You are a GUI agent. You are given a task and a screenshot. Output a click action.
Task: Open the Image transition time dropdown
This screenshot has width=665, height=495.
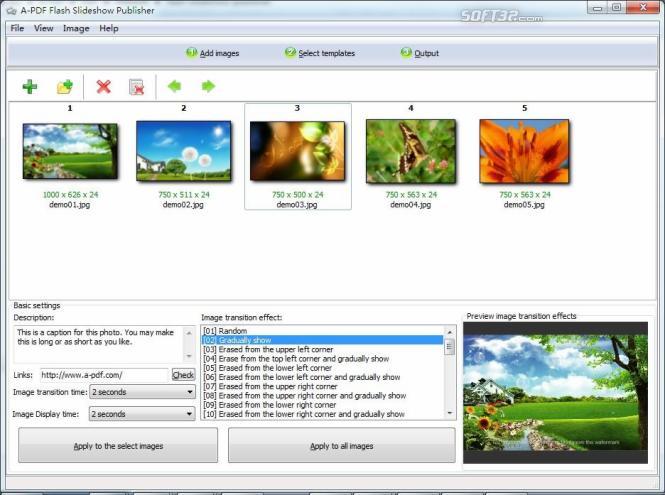point(142,392)
